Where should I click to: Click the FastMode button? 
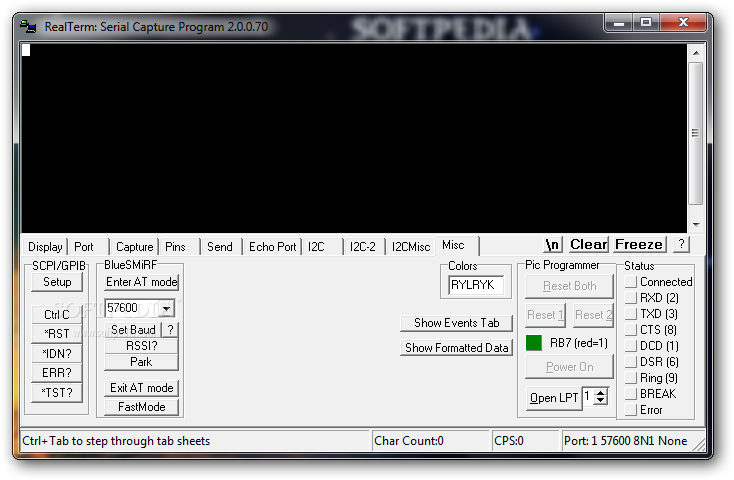click(x=141, y=407)
